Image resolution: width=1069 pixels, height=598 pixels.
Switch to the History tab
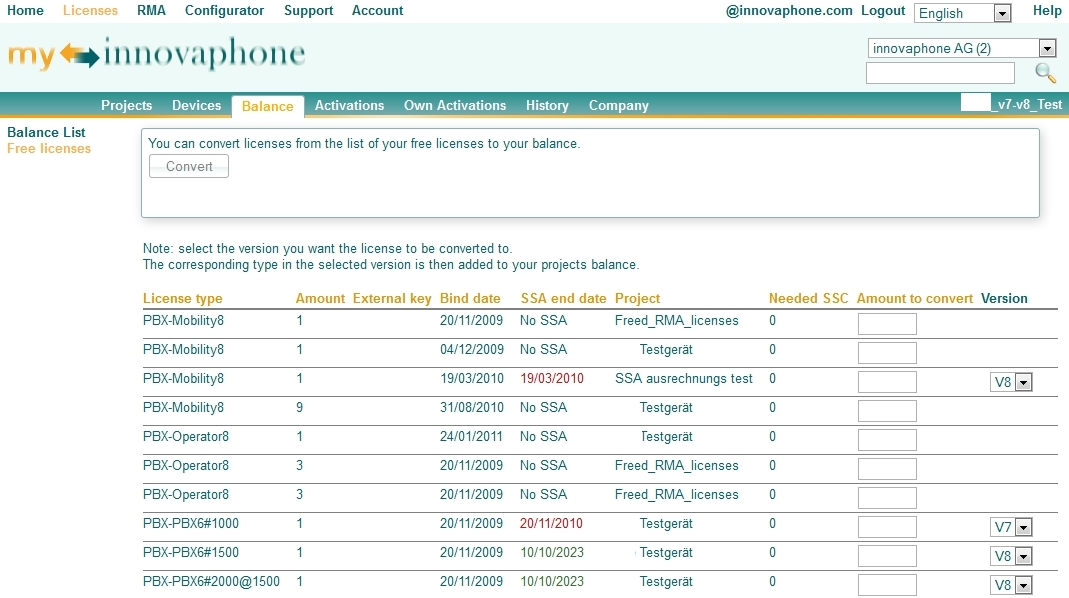547,105
